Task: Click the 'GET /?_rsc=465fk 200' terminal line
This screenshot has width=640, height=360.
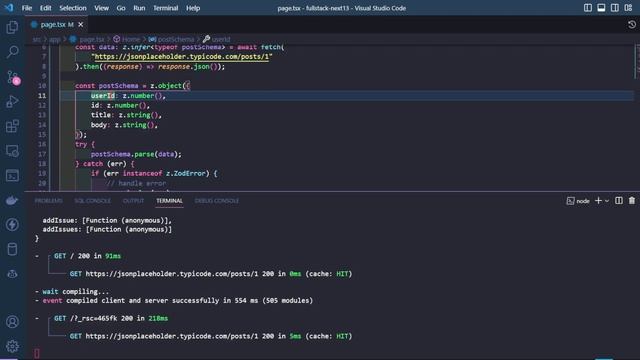Action: pyautogui.click(x=111, y=318)
